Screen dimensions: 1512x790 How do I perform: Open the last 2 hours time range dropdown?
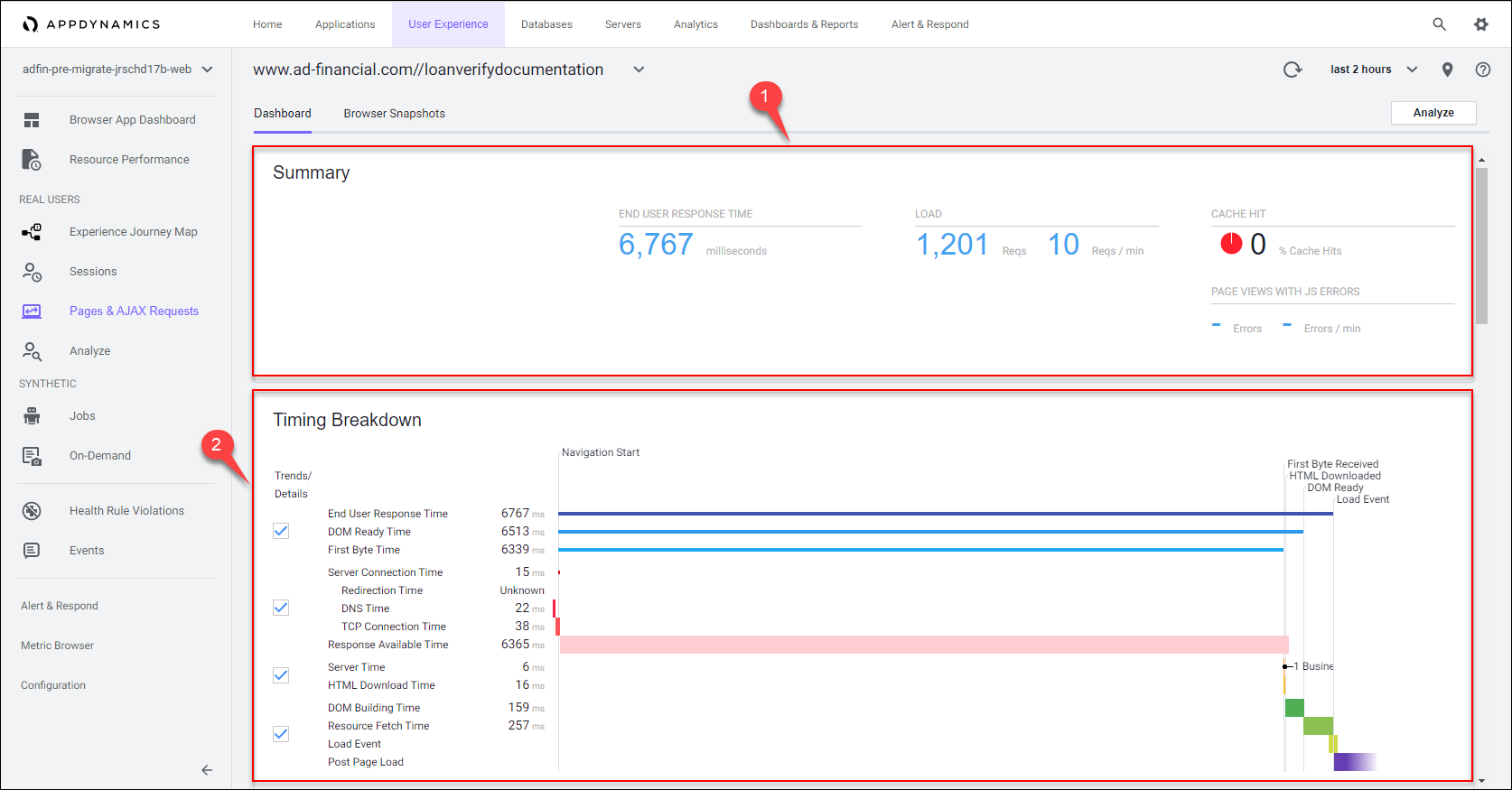tap(1373, 70)
